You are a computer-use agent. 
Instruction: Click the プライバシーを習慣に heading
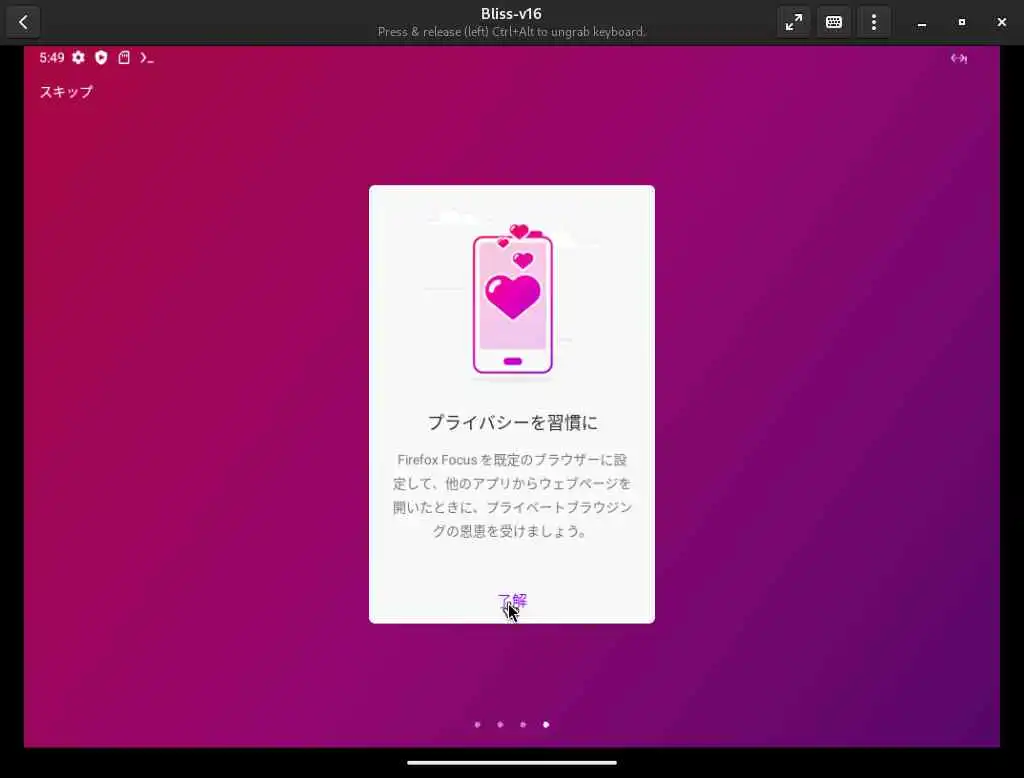click(513, 423)
